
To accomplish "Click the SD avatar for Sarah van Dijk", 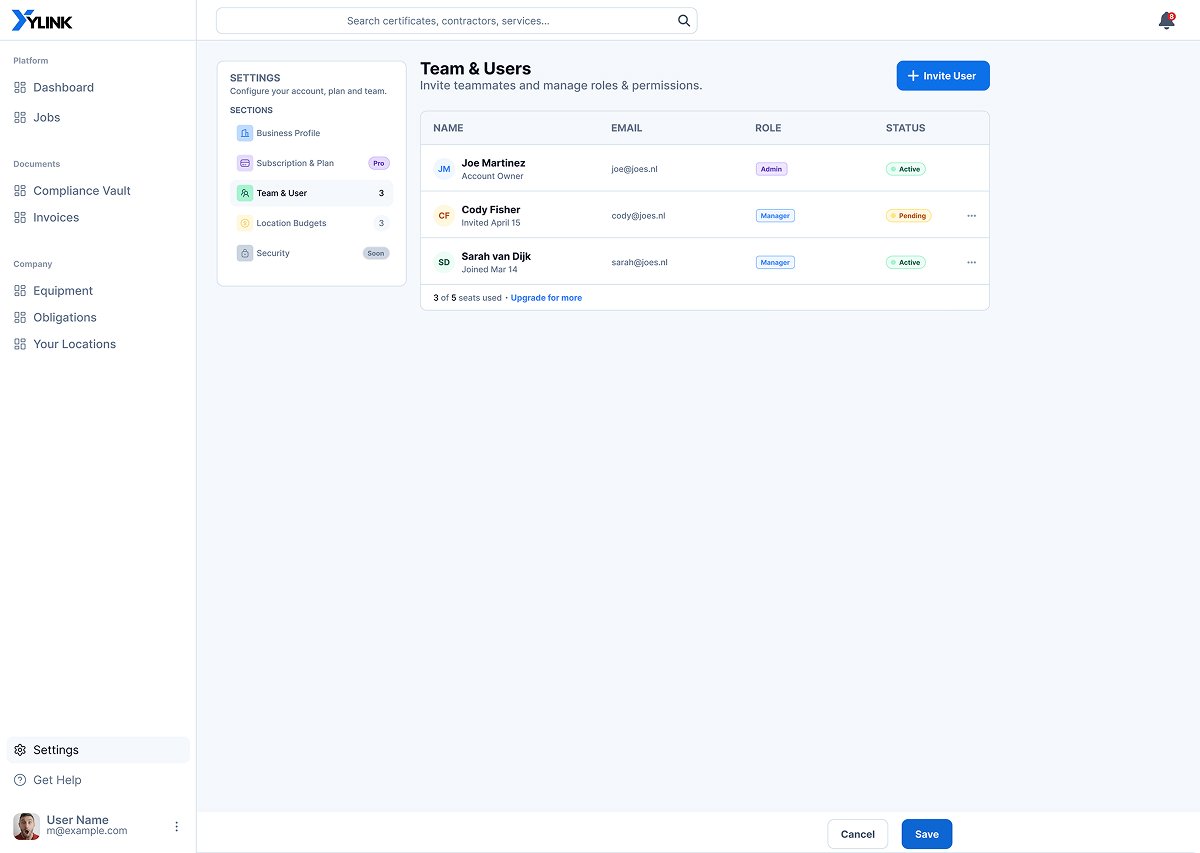I will 444,262.
